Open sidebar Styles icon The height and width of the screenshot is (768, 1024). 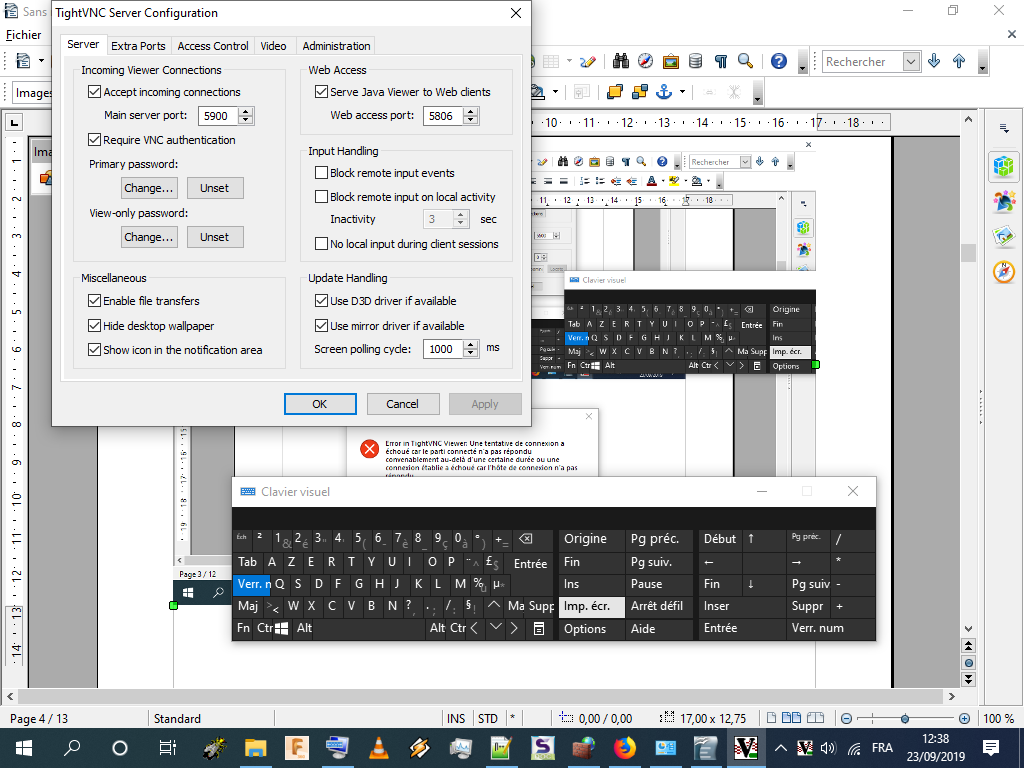point(1003,201)
